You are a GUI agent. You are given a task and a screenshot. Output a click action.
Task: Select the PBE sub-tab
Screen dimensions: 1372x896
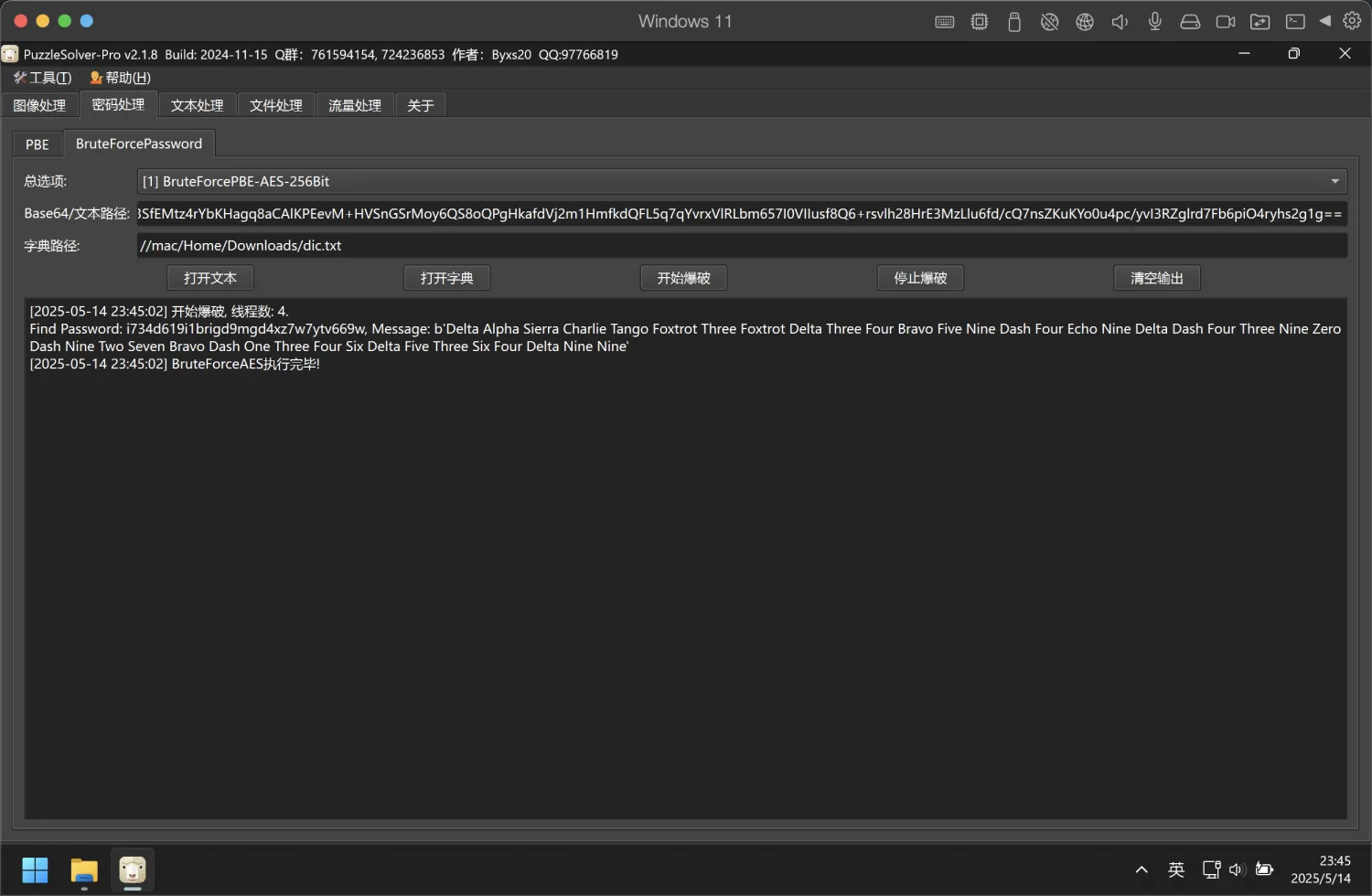coord(38,144)
